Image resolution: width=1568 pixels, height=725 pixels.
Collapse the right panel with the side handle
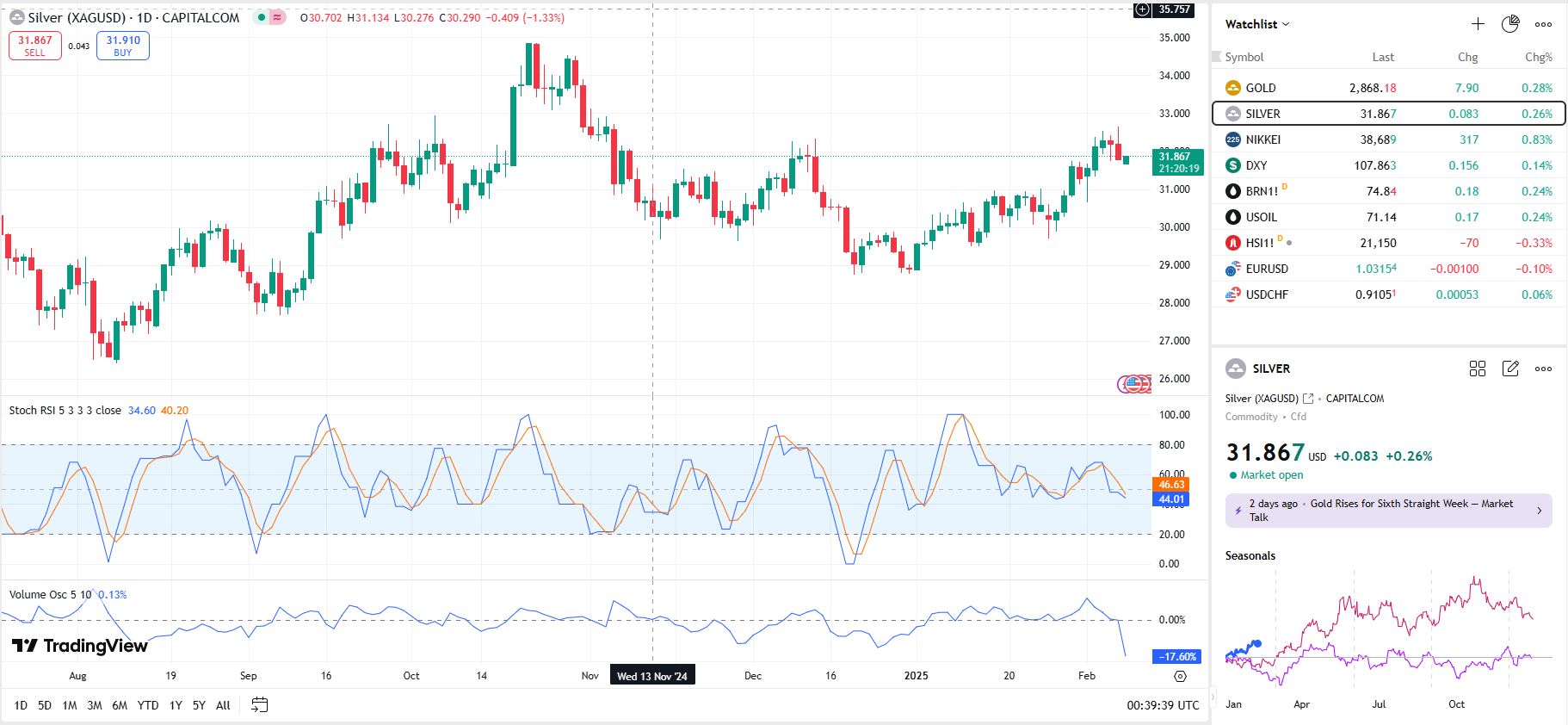pos(1211,696)
